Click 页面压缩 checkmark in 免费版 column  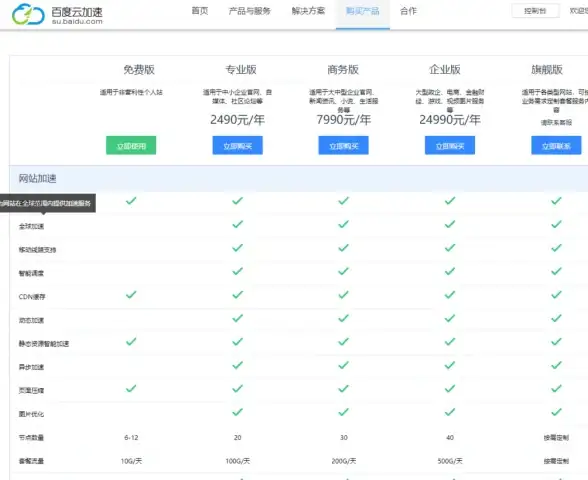coord(131,388)
